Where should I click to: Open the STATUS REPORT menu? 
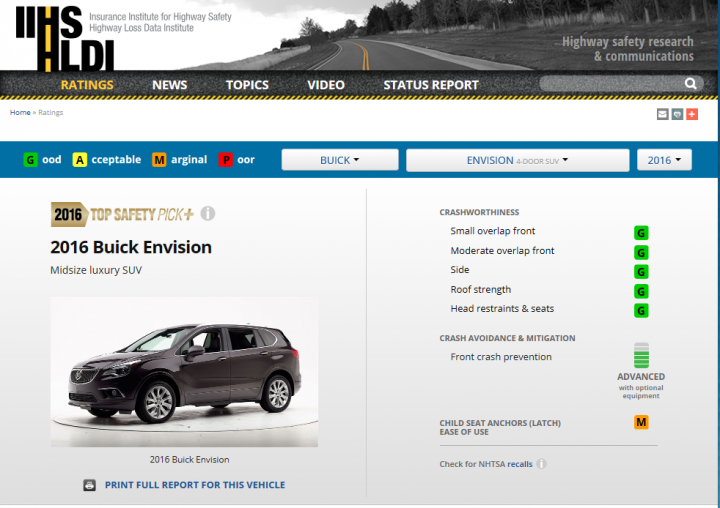click(x=431, y=85)
